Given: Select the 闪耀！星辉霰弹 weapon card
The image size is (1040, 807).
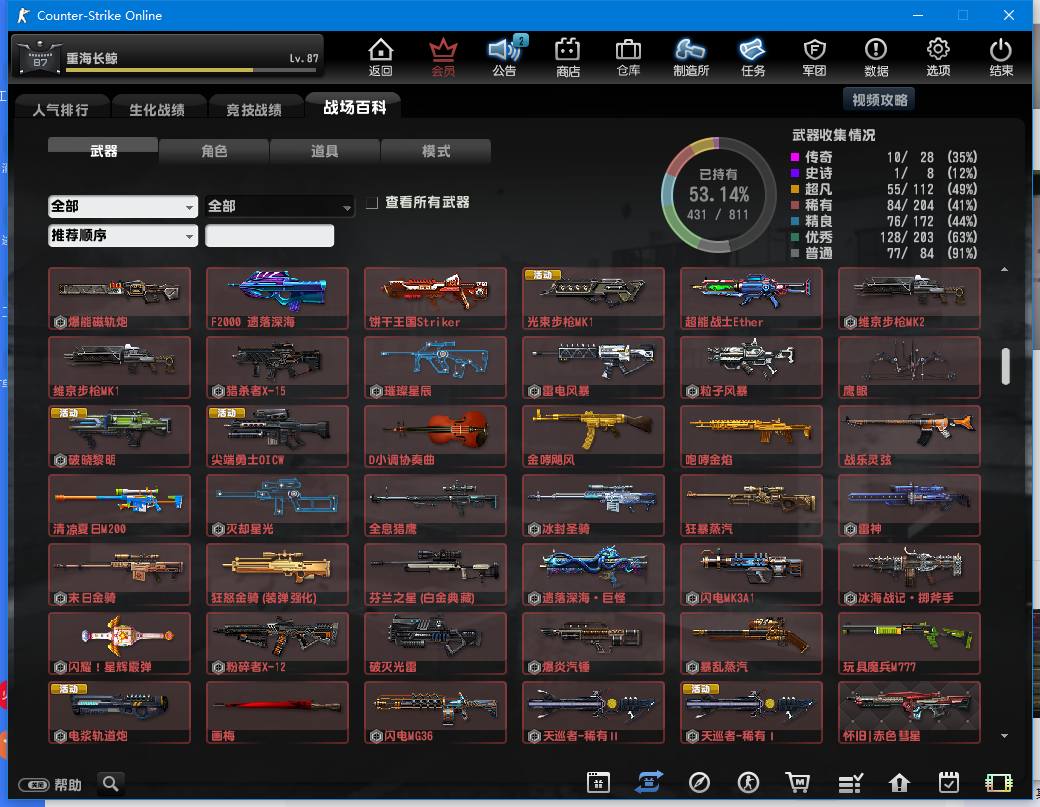Looking at the screenshot, I should pos(119,643).
